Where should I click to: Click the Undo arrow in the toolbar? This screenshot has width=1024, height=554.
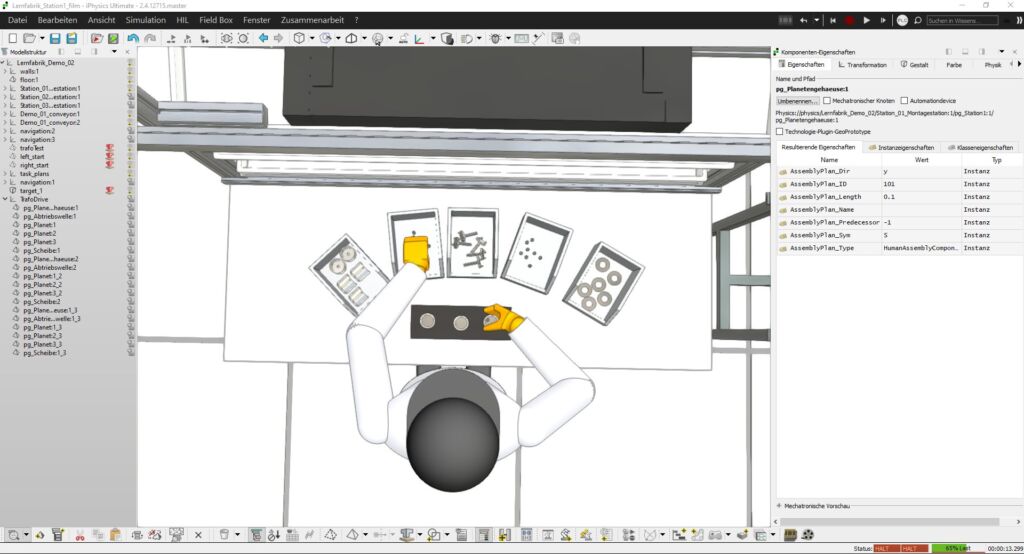133,38
